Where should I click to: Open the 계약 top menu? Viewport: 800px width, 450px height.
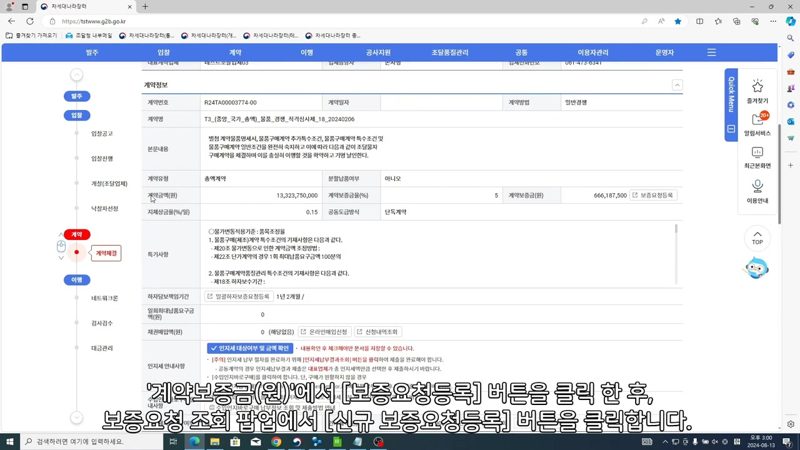coord(235,53)
